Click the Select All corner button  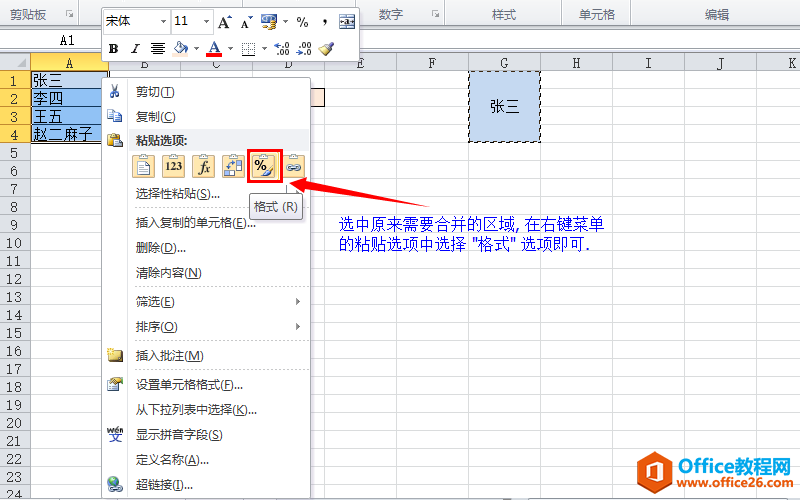point(15,62)
